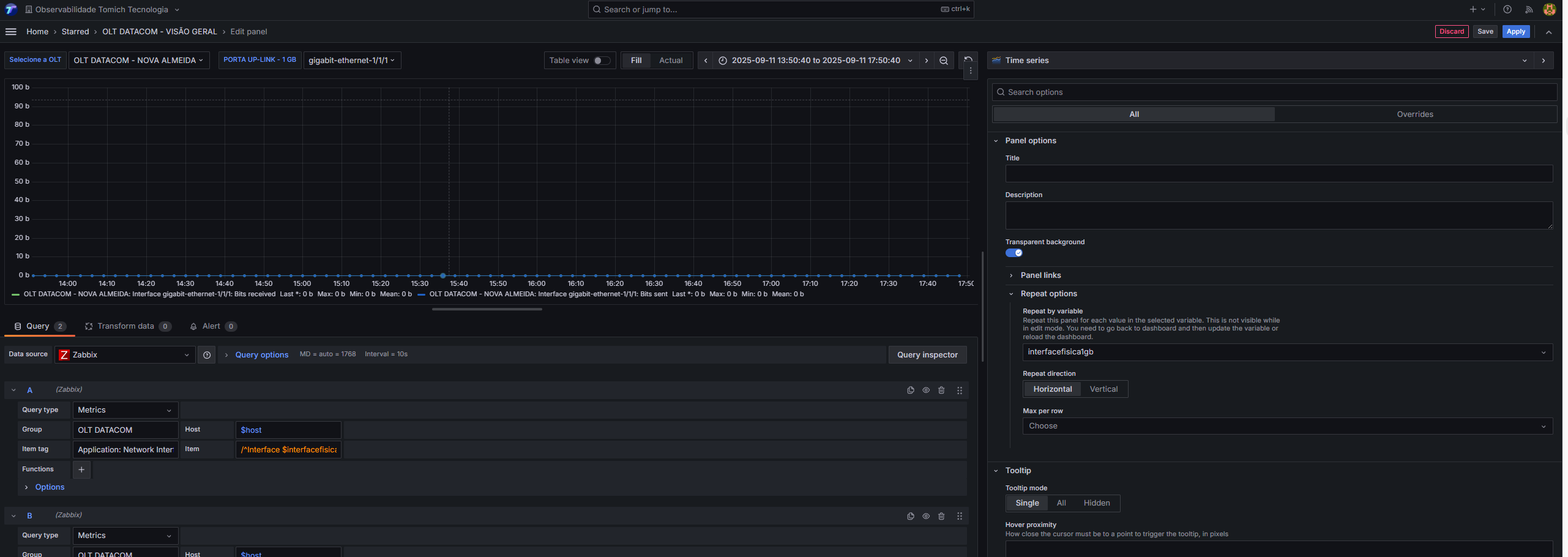This screenshot has height=557, width=1568.
Task: Collapse query B row
Action: pos(13,516)
